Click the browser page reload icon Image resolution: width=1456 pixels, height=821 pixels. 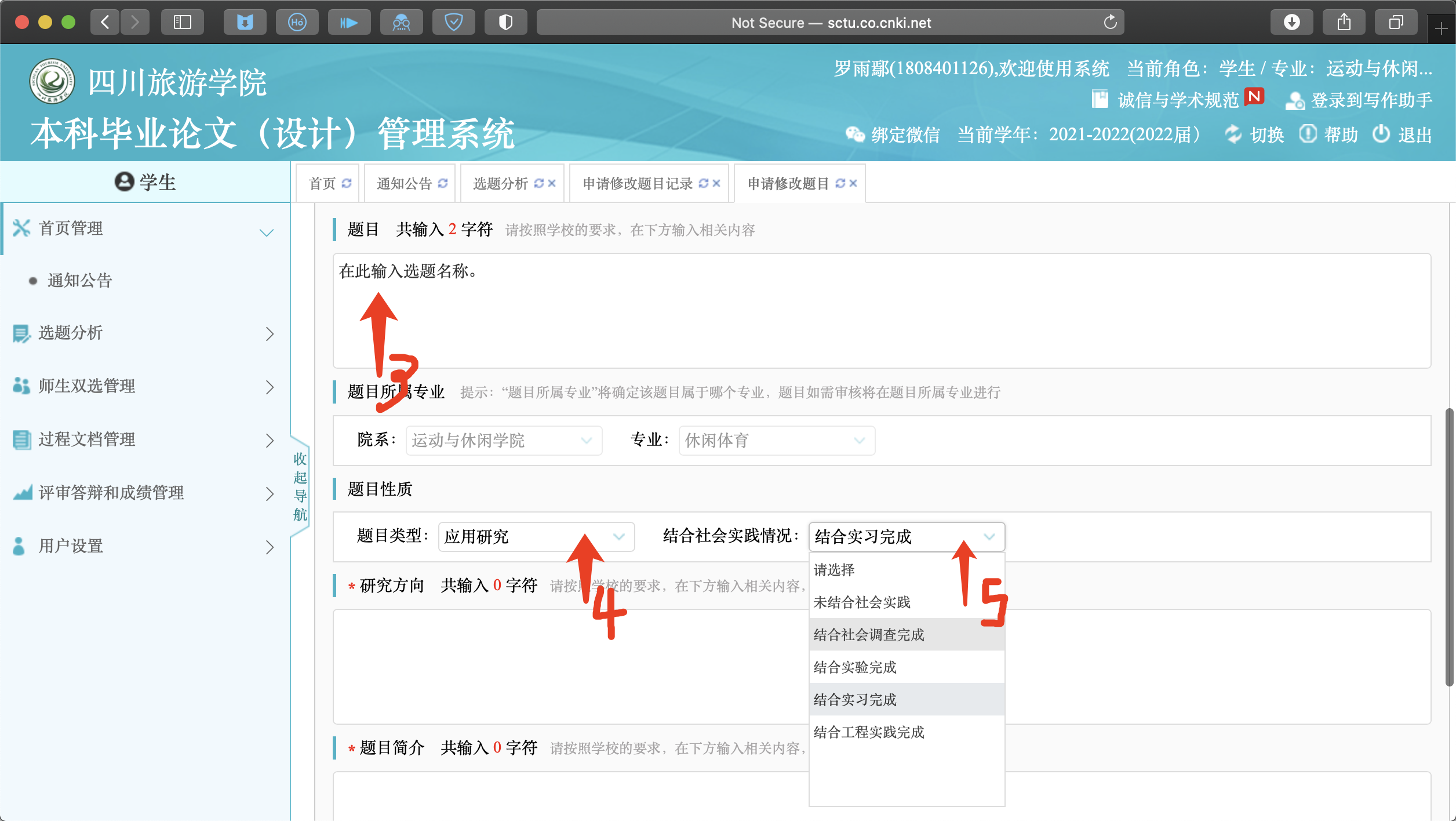1110,23
